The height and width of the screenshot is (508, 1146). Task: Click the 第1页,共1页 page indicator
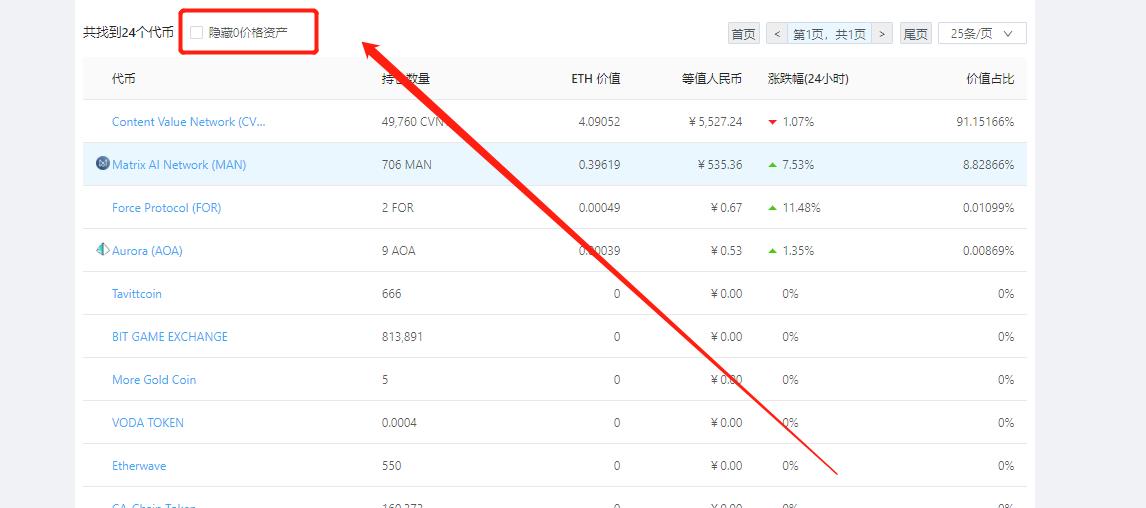(830, 34)
